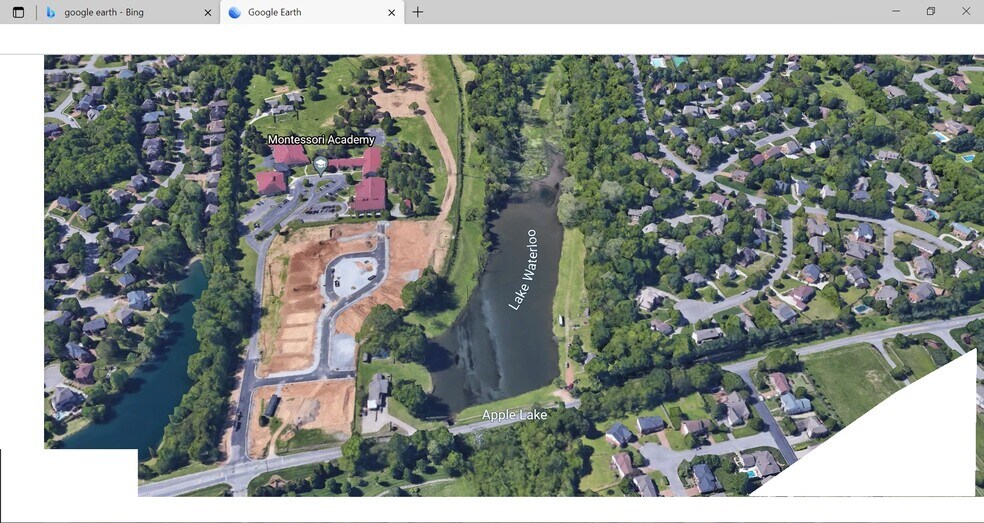Click the school graduation-cap map marker
This screenshot has height=523, width=984.
(x=320, y=163)
